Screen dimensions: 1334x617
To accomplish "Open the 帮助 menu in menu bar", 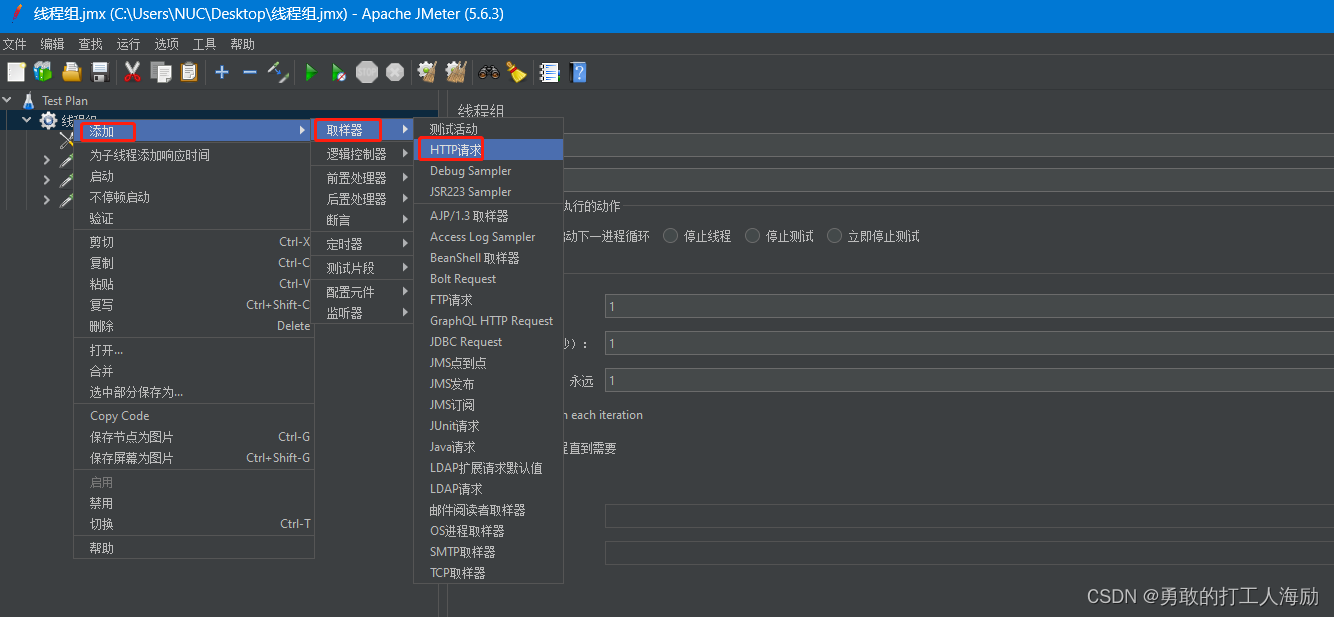I will (x=242, y=44).
